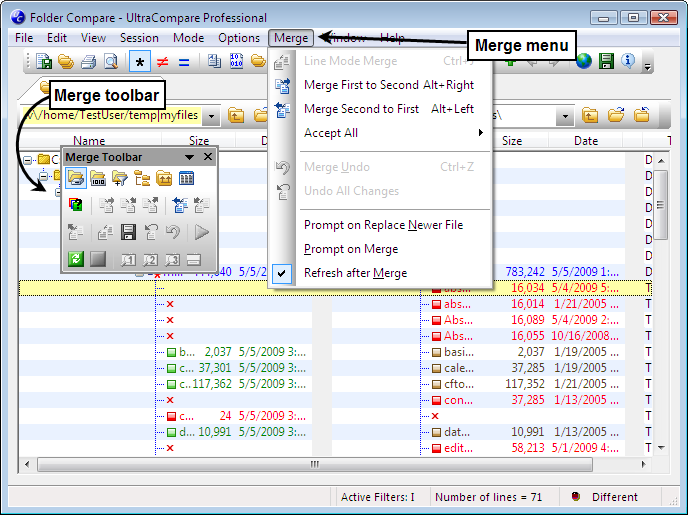Click the horizontal scrollbar thumb

click(x=315, y=464)
